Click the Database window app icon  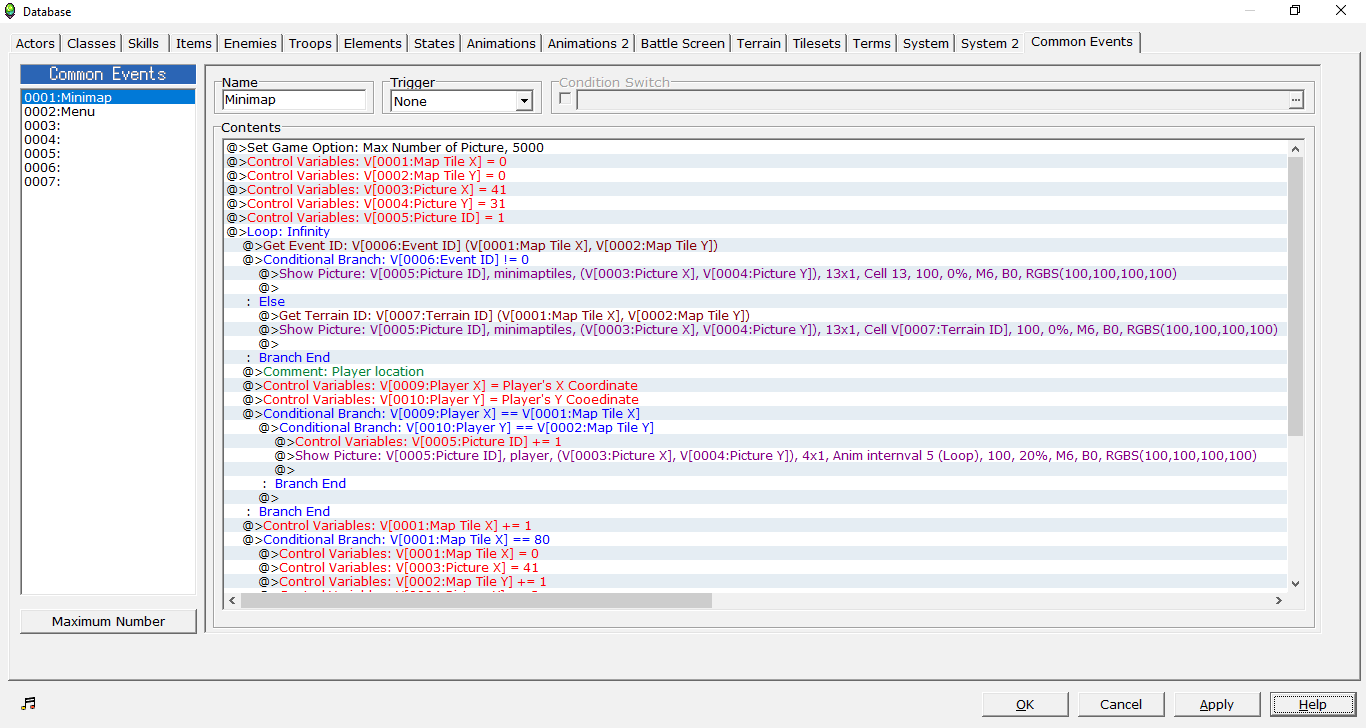coord(10,11)
